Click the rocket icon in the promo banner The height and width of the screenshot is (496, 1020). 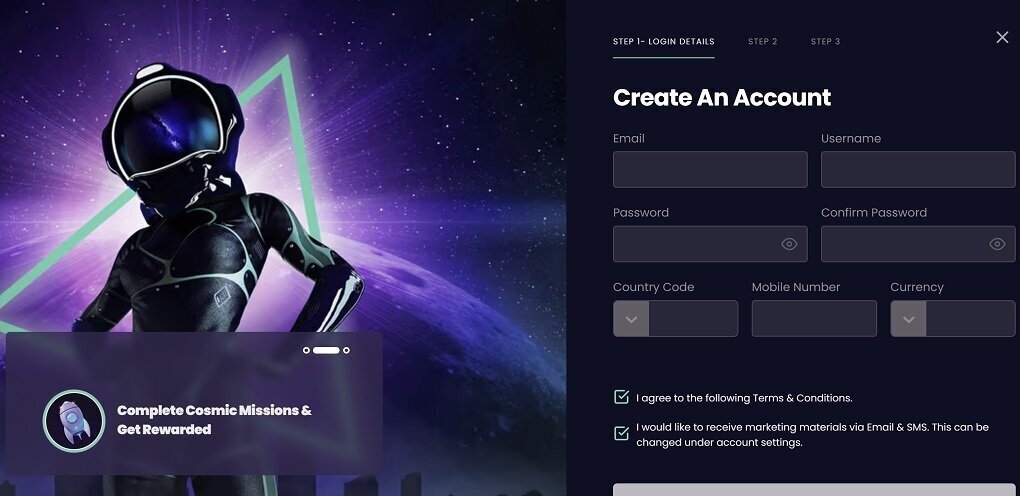74,420
